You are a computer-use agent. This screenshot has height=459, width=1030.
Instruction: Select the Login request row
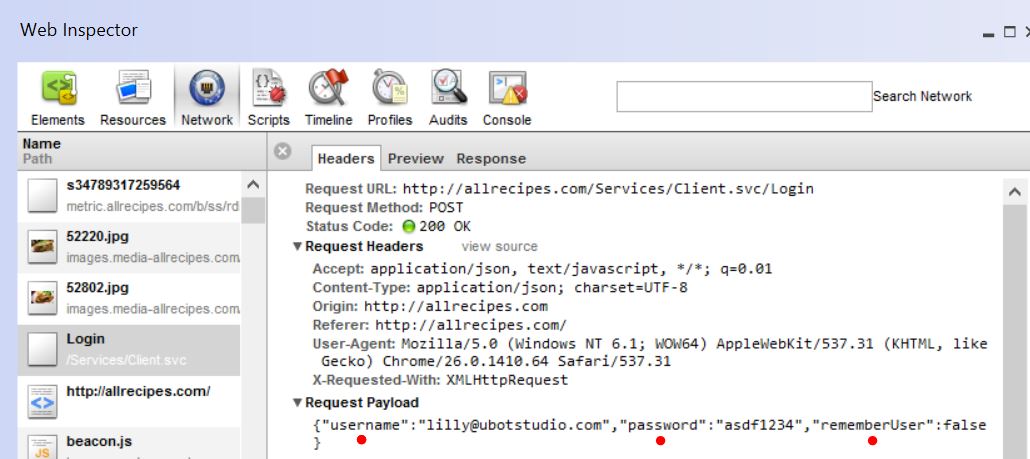pyautogui.click(x=129, y=350)
